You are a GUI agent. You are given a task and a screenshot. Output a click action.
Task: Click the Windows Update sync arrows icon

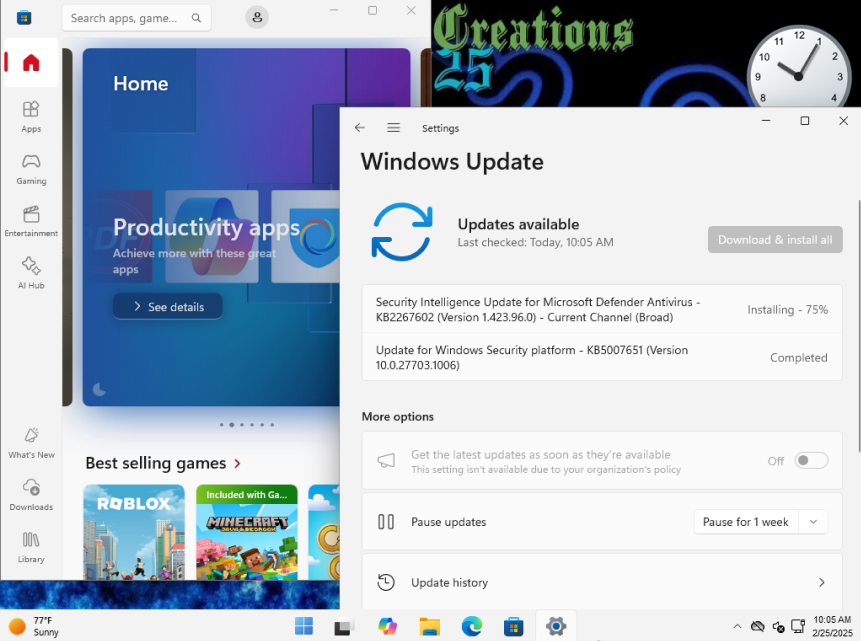tap(402, 232)
